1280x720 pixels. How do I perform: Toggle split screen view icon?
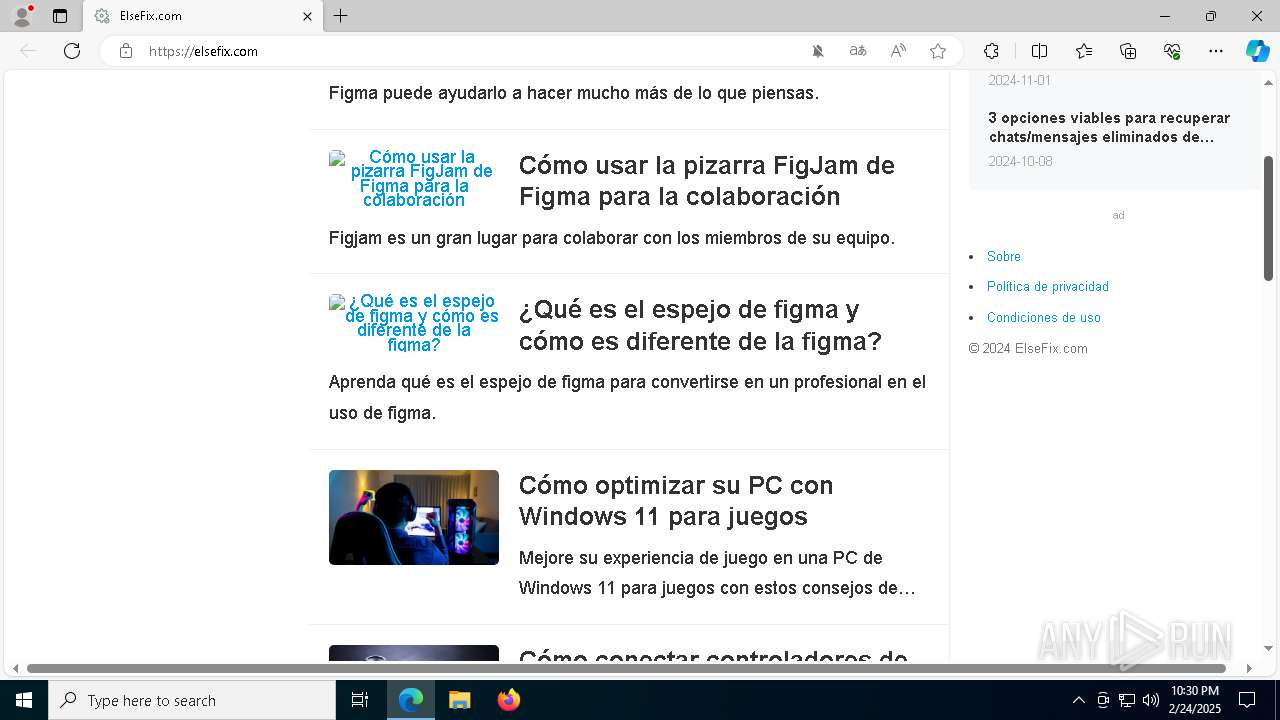pyautogui.click(x=1039, y=51)
